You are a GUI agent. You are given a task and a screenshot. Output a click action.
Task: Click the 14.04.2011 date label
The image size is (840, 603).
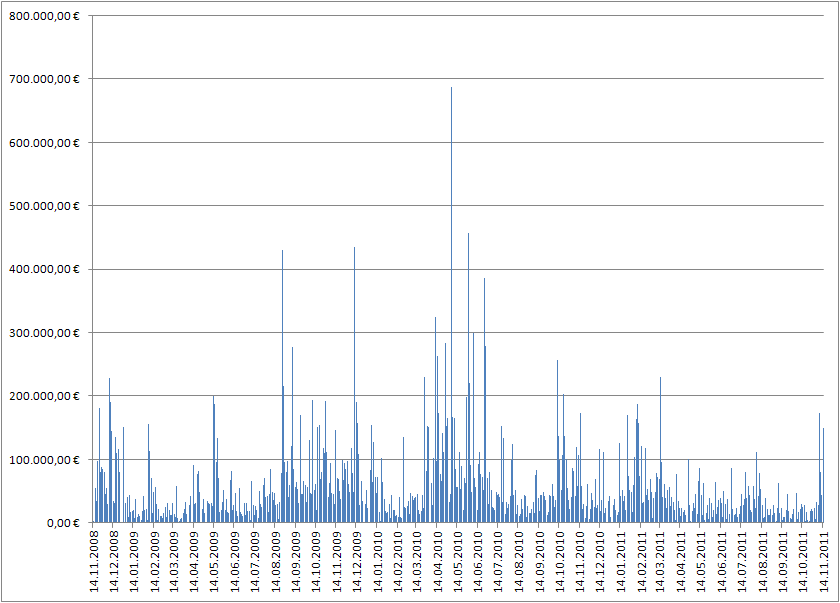coord(681,561)
